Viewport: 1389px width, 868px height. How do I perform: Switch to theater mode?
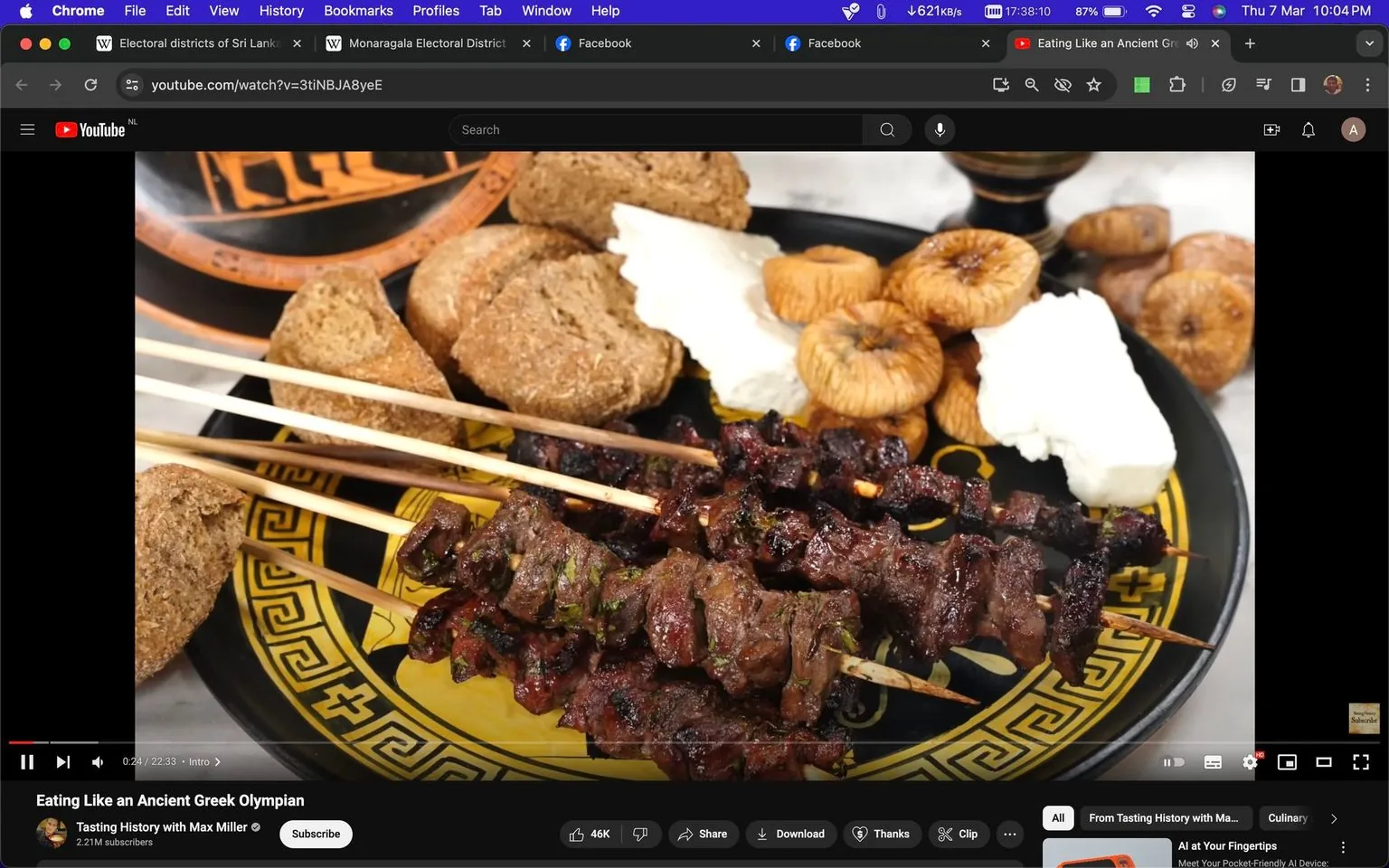click(1324, 761)
